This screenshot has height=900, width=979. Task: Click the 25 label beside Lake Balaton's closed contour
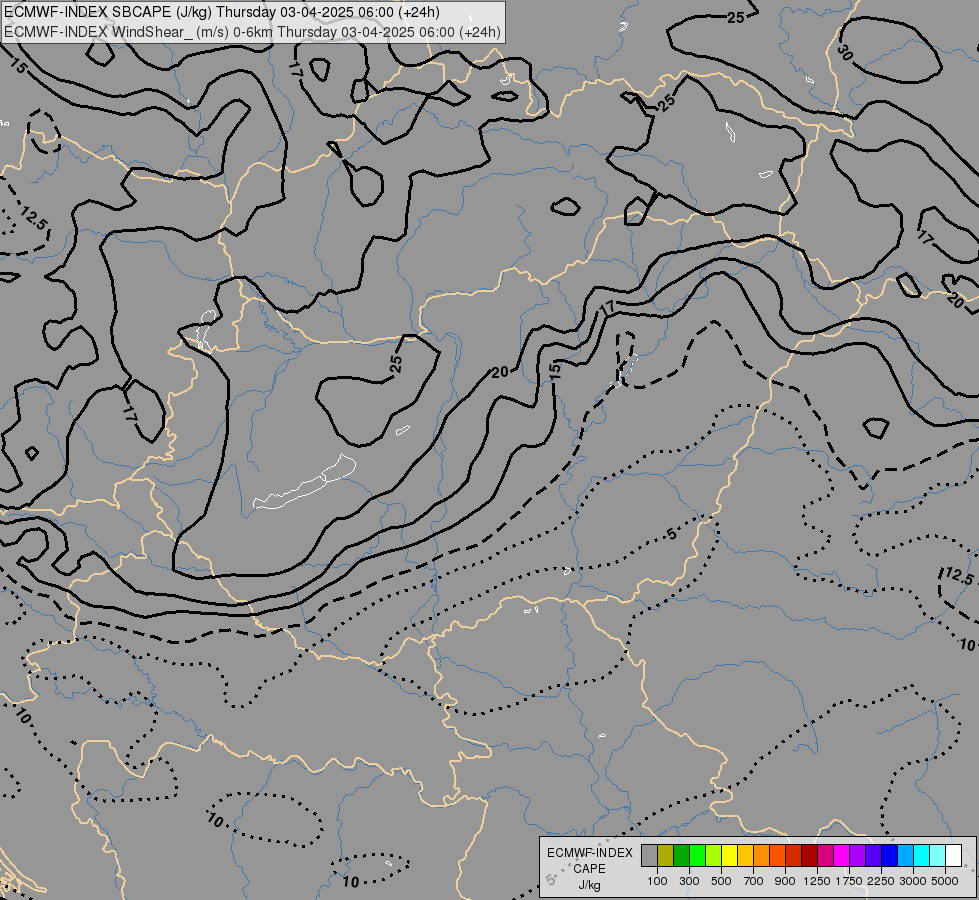[x=396, y=363]
